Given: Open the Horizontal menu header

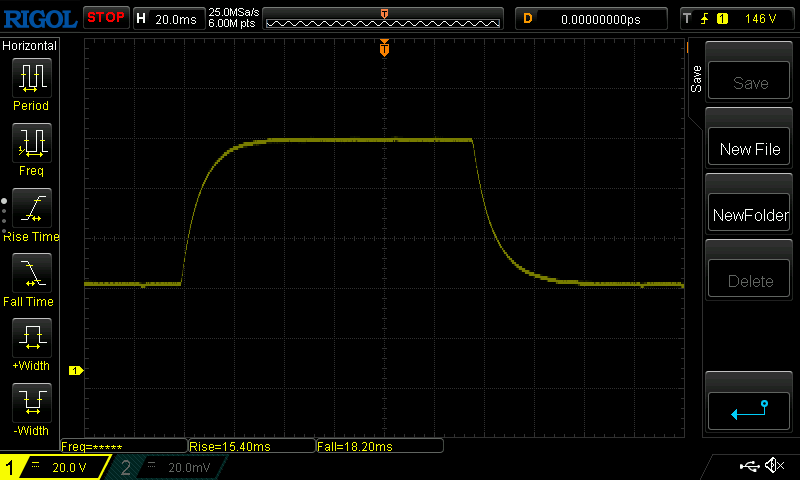Looking at the screenshot, I should pyautogui.click(x=30, y=46).
